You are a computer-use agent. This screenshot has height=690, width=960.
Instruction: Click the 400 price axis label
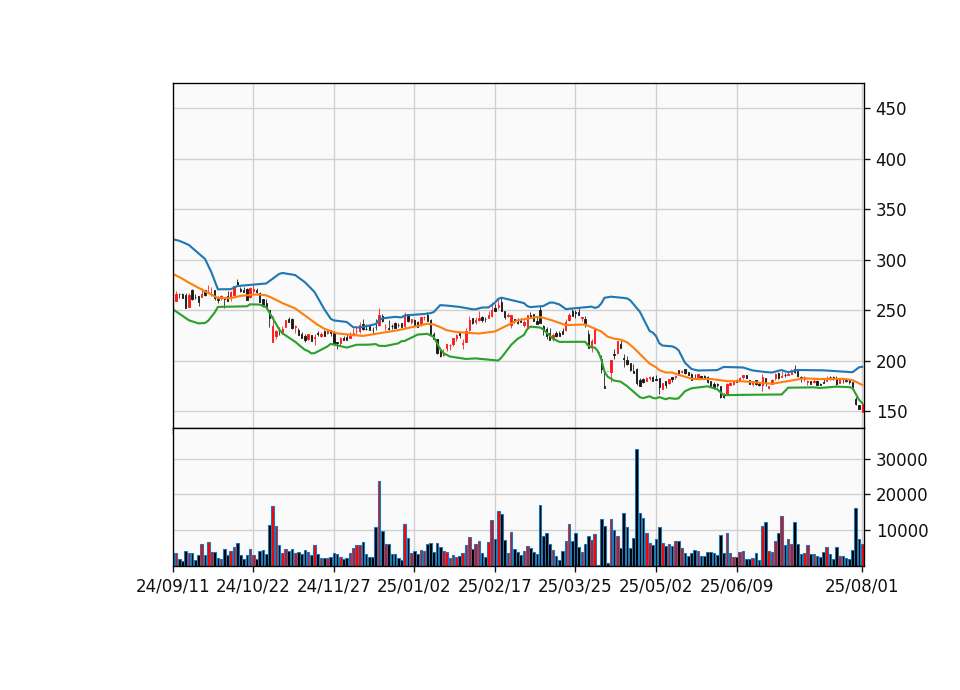pyautogui.click(x=891, y=160)
